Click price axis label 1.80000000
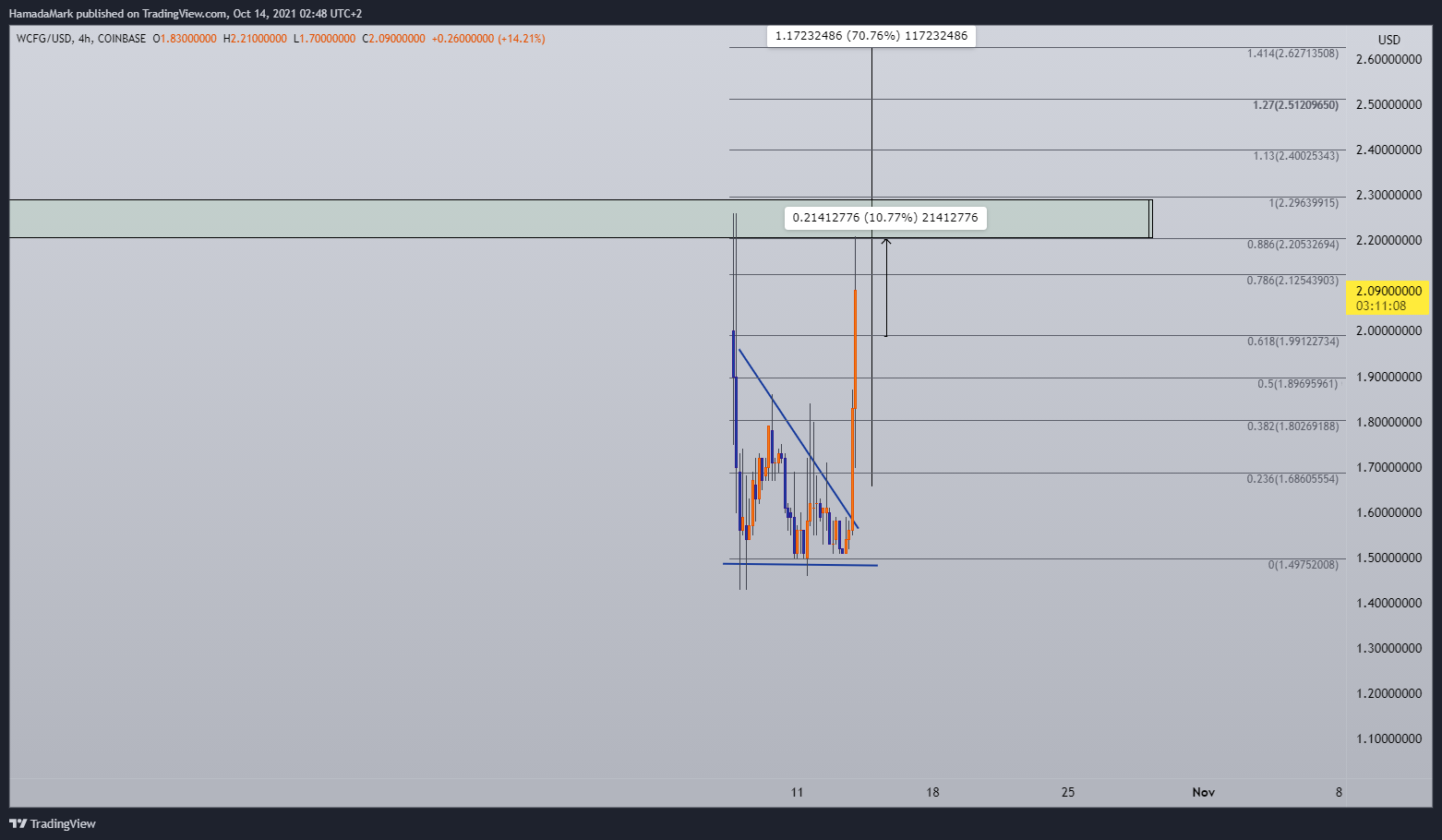 coord(1388,422)
